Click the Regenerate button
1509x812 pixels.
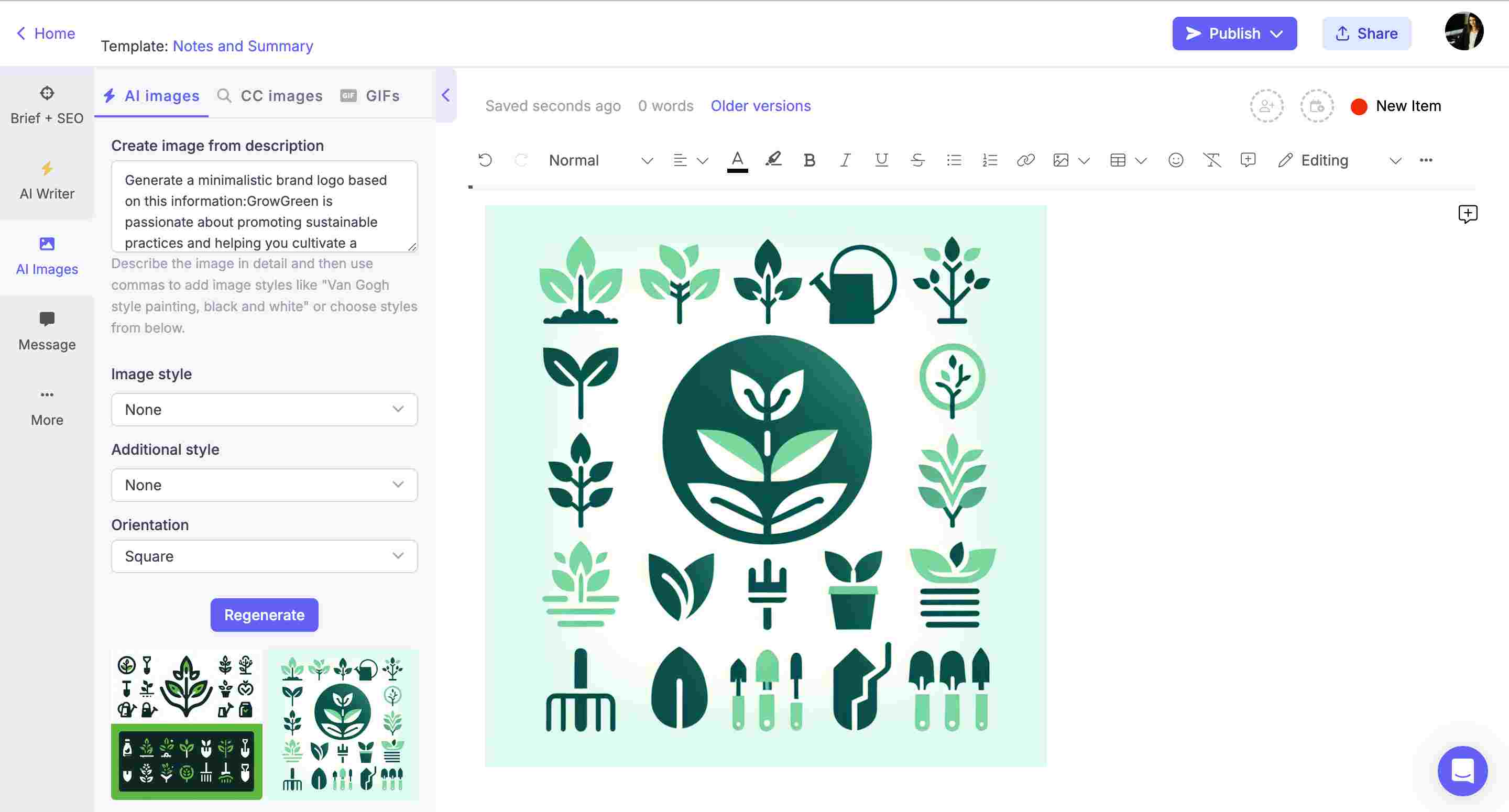[x=264, y=615]
